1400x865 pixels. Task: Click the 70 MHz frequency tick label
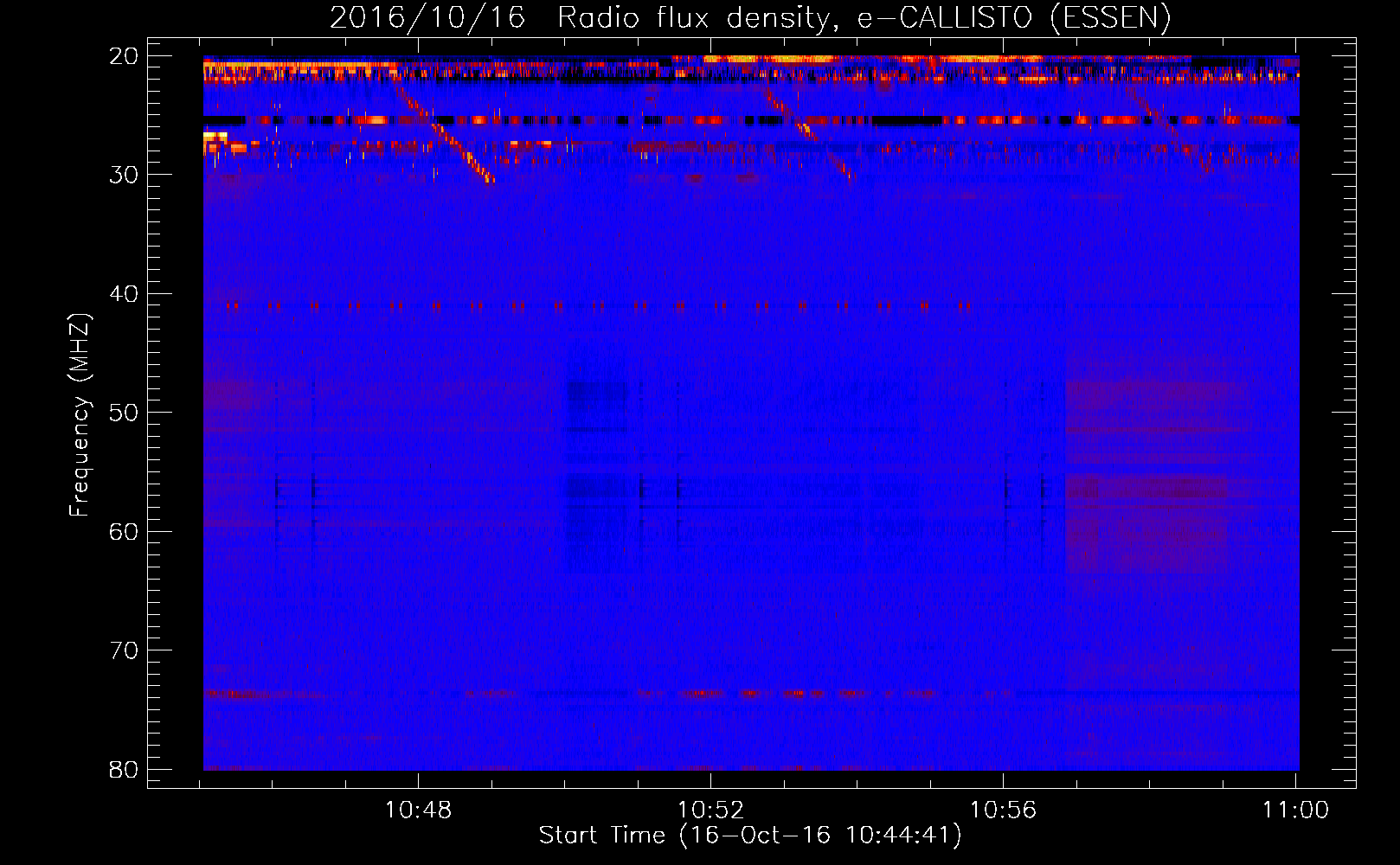pos(124,650)
